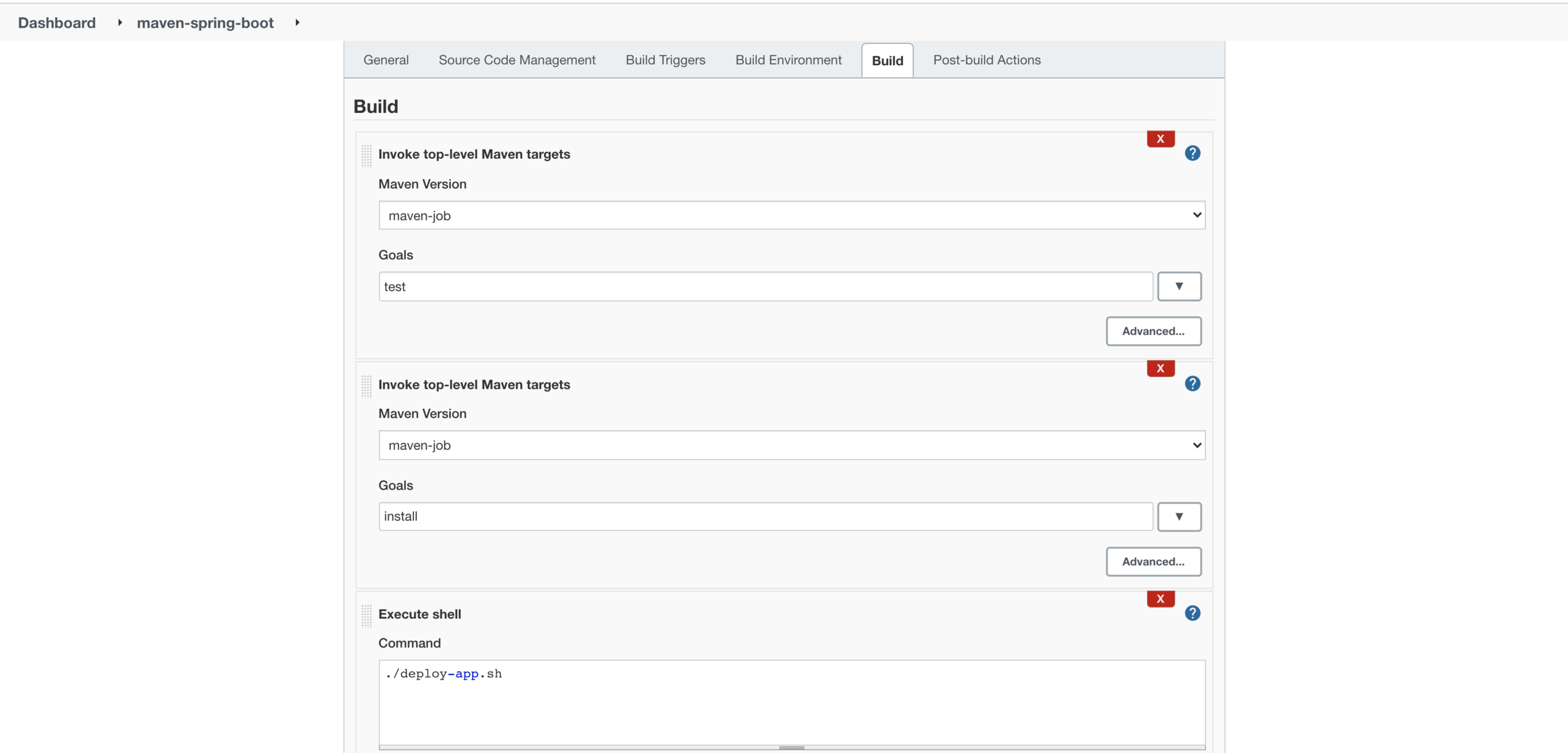Switch to Source Code Management tab
This screenshot has width=1568, height=753.
click(517, 60)
